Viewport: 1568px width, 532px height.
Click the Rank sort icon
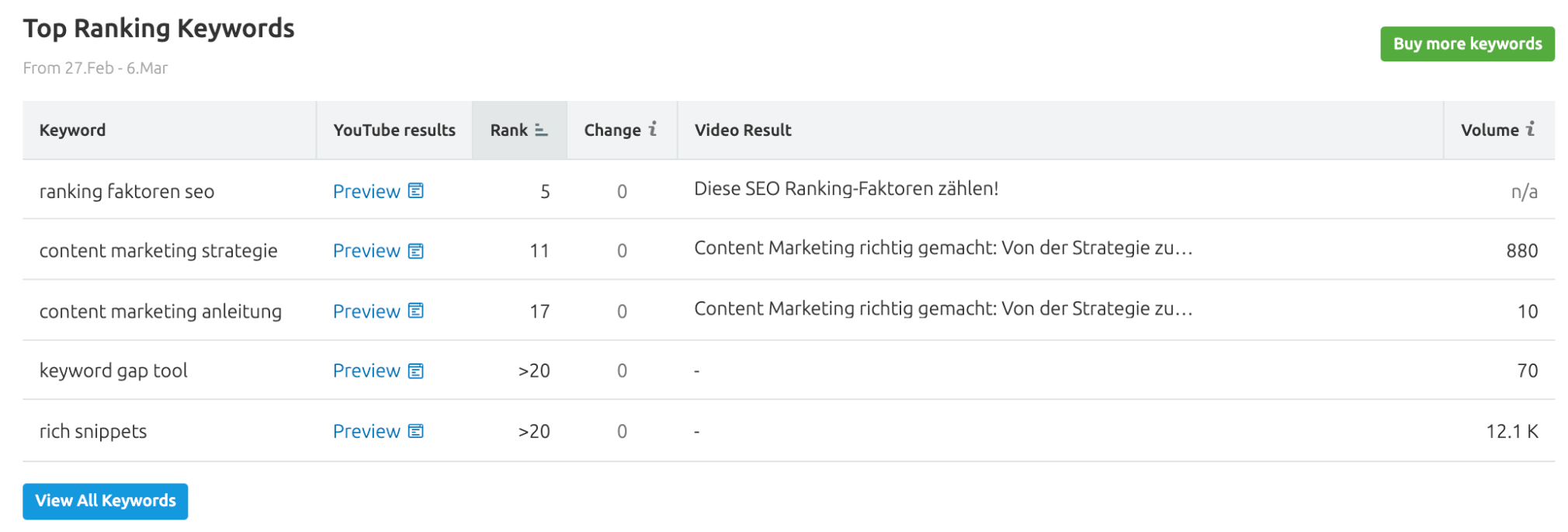coord(541,130)
